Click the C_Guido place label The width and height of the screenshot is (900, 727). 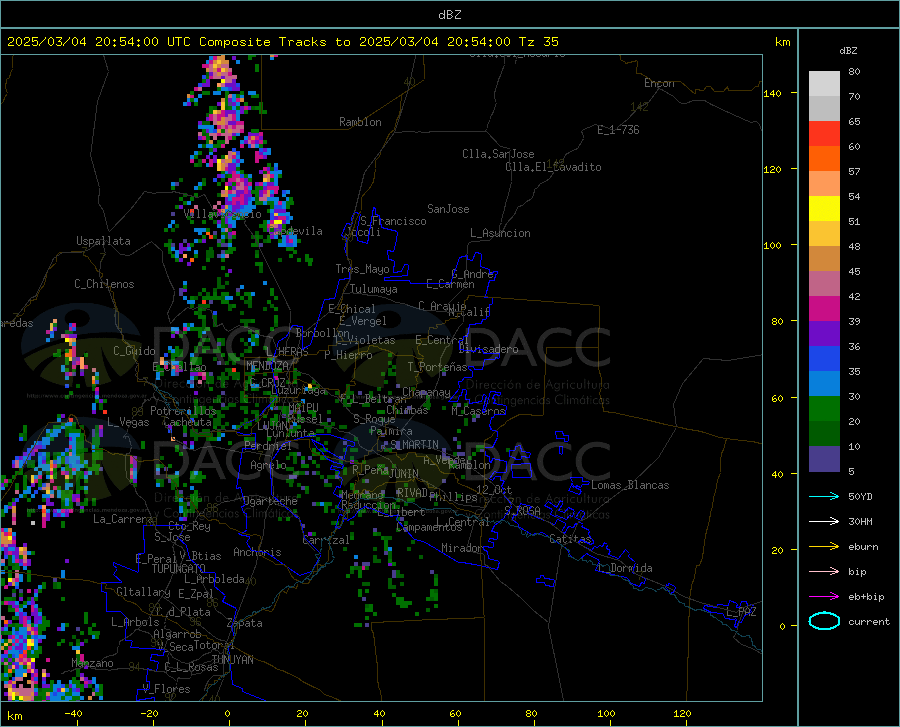click(134, 351)
